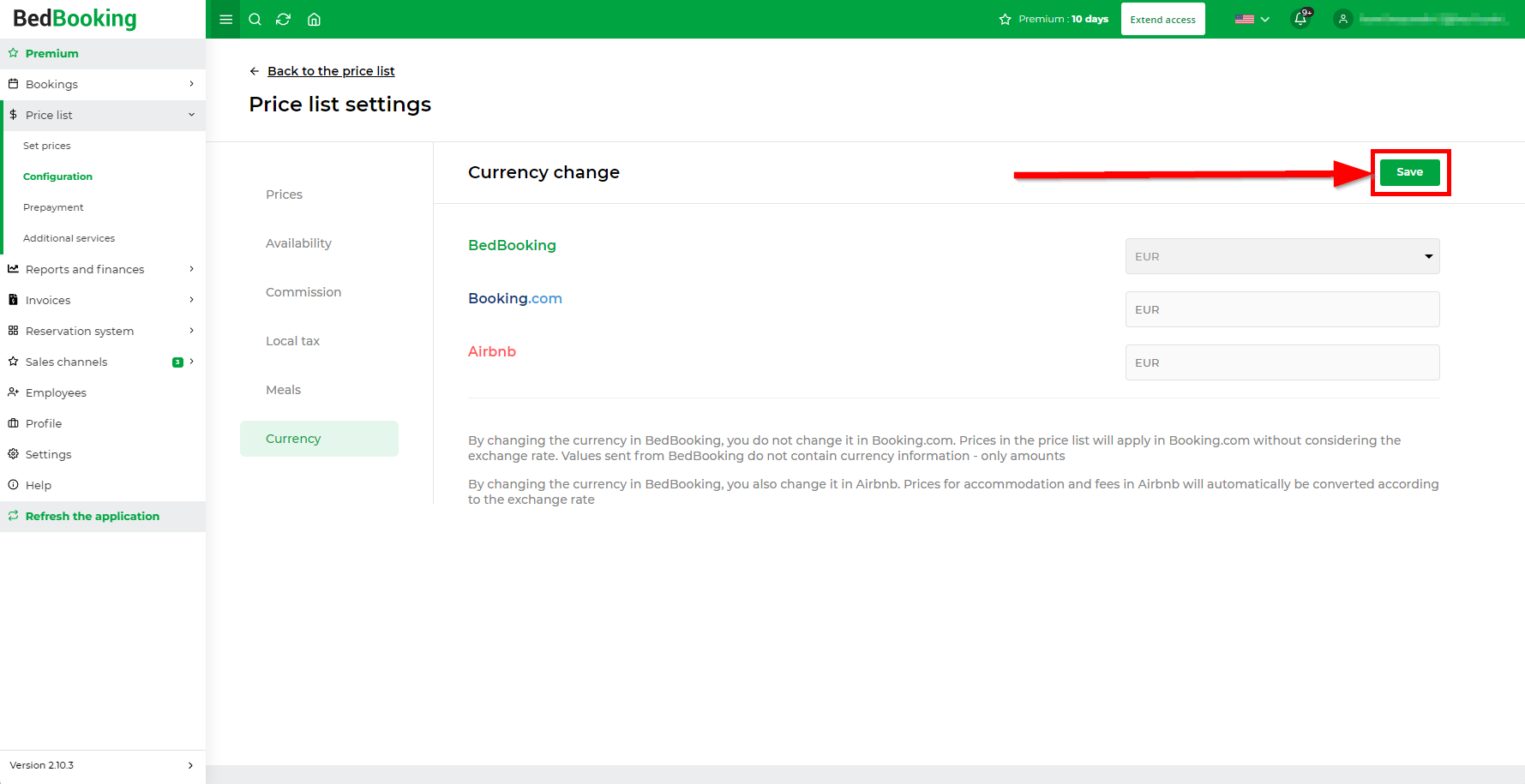The image size is (1525, 784).
Task: Click the Help circle icon
Action: 13,485
